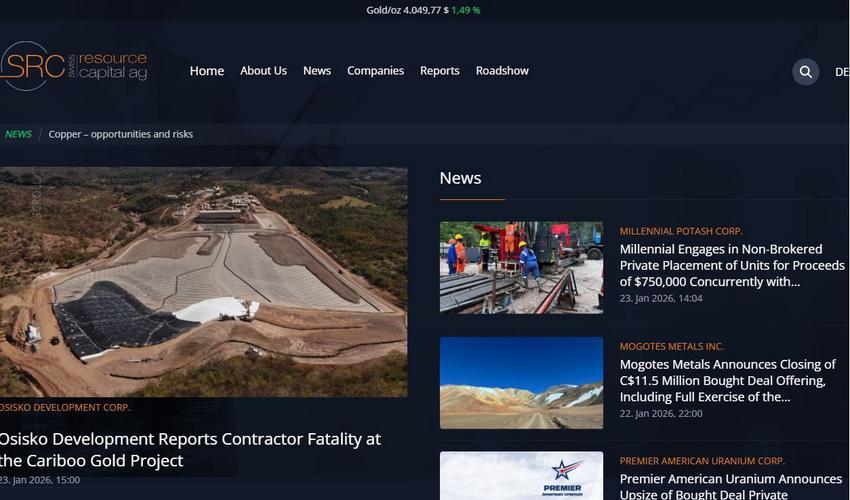Click the green NEWS ticker label

[18, 134]
